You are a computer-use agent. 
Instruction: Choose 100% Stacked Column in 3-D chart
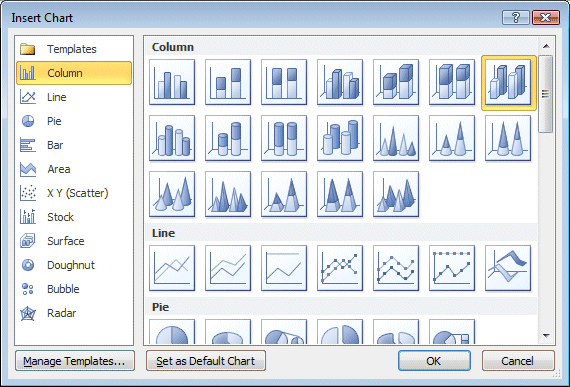452,82
